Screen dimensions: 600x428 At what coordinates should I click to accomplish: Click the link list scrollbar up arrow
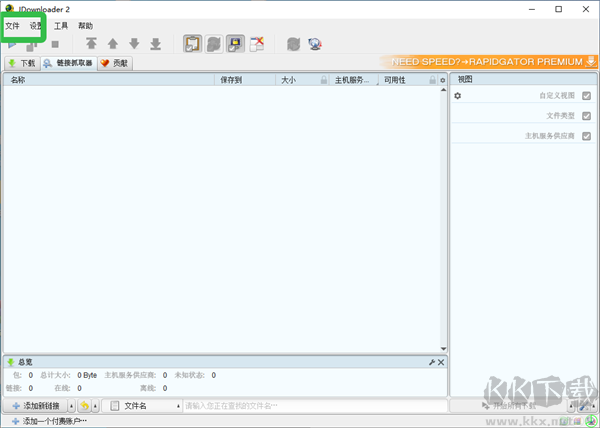443,90
